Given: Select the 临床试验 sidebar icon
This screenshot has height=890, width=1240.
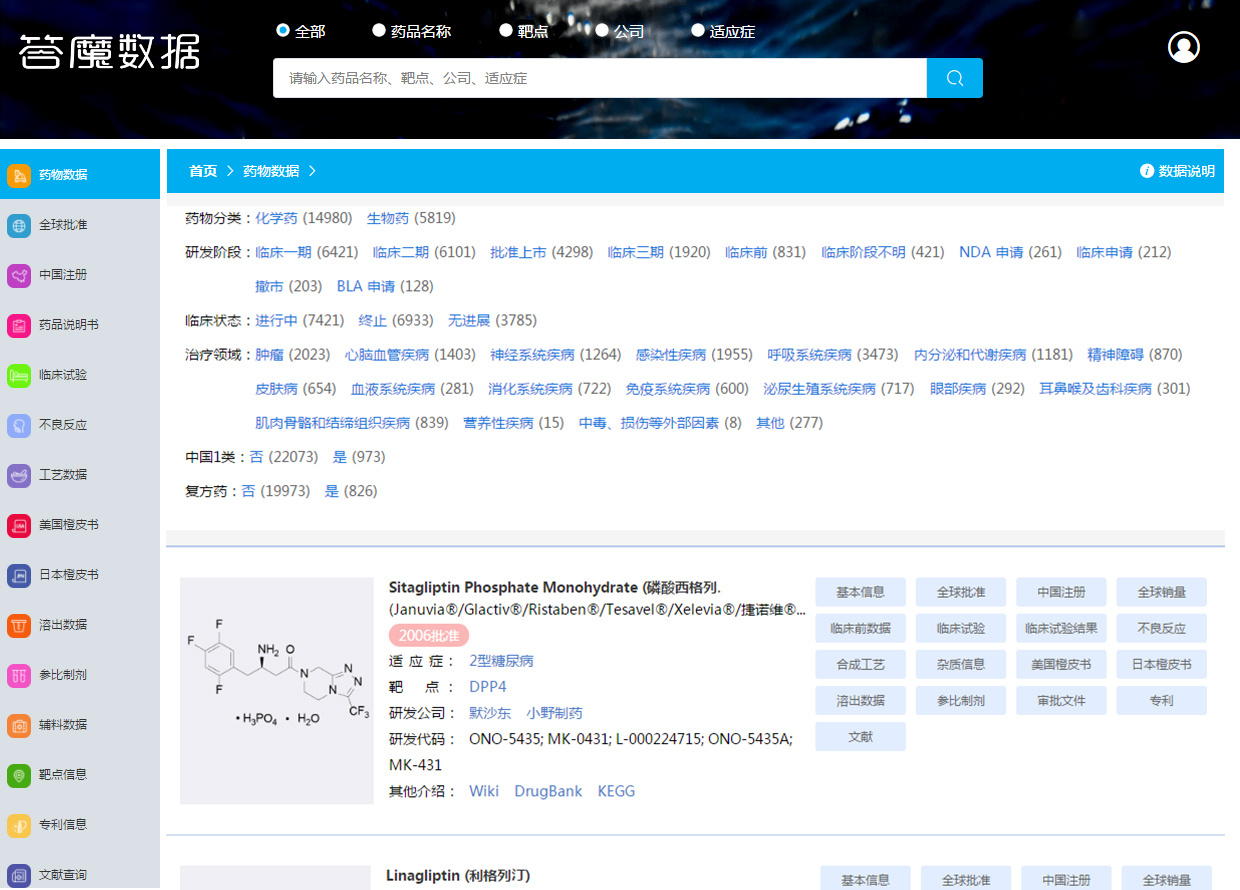Looking at the screenshot, I should [x=19, y=375].
